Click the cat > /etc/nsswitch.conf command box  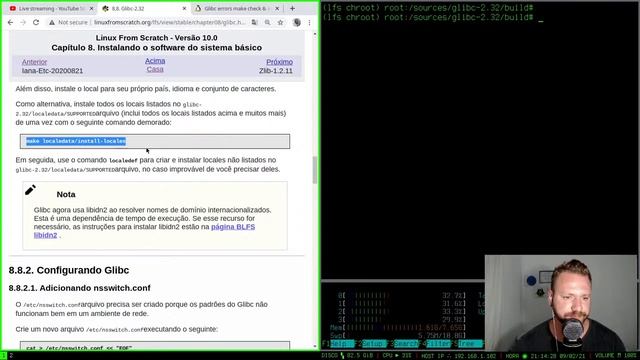click(x=155, y=346)
